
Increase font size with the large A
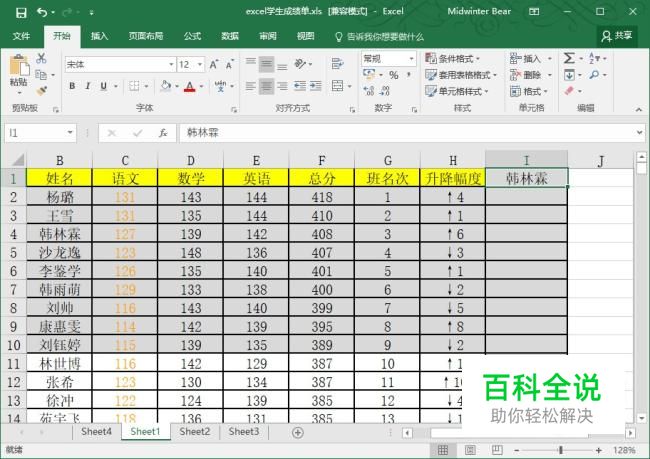point(213,65)
